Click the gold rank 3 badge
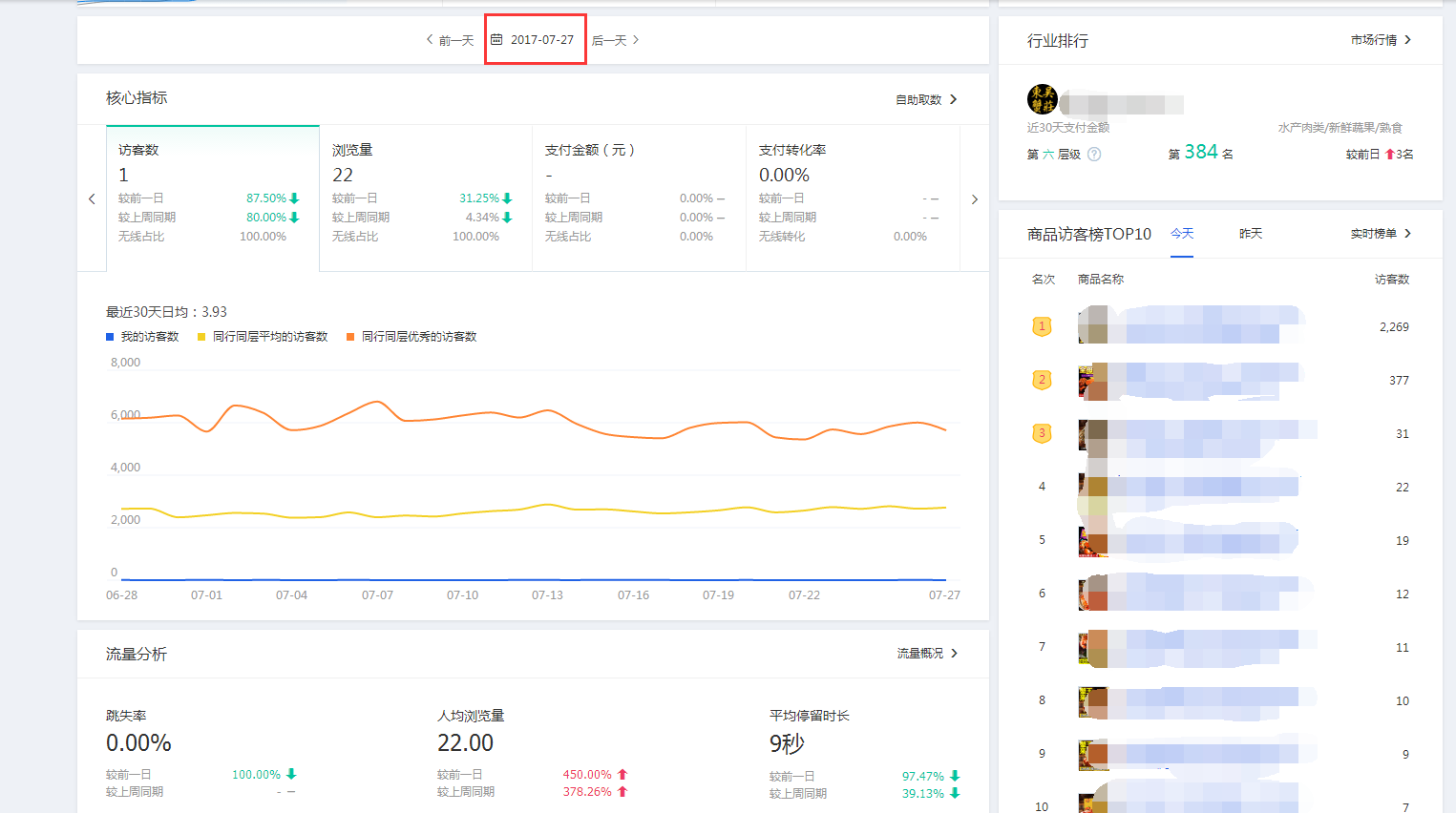Image resolution: width=1456 pixels, height=813 pixels. point(1042,433)
